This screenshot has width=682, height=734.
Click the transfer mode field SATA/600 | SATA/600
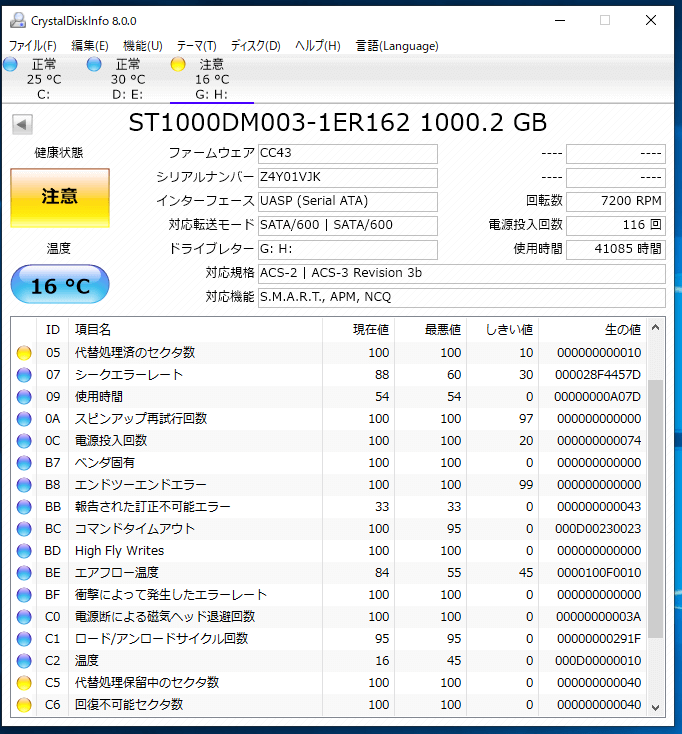click(x=348, y=226)
